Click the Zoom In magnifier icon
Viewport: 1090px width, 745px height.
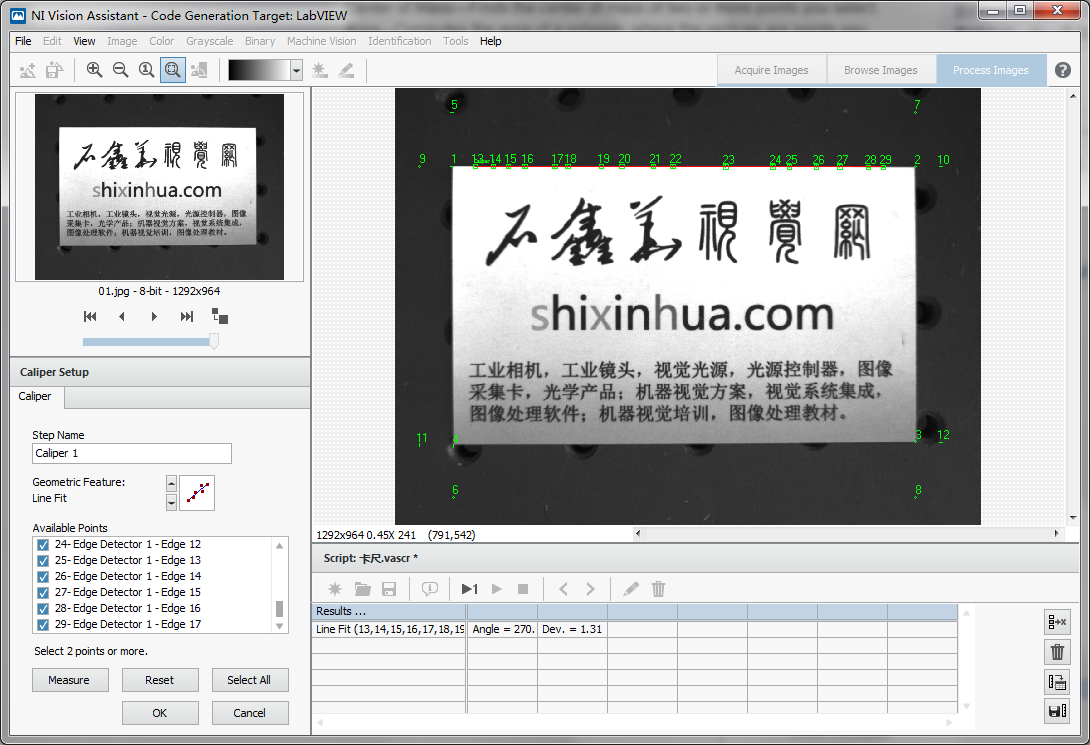pyautogui.click(x=94, y=70)
